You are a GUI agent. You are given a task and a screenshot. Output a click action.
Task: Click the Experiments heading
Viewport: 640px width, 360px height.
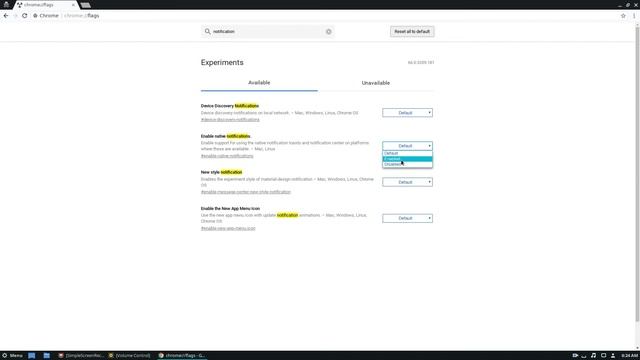222,62
